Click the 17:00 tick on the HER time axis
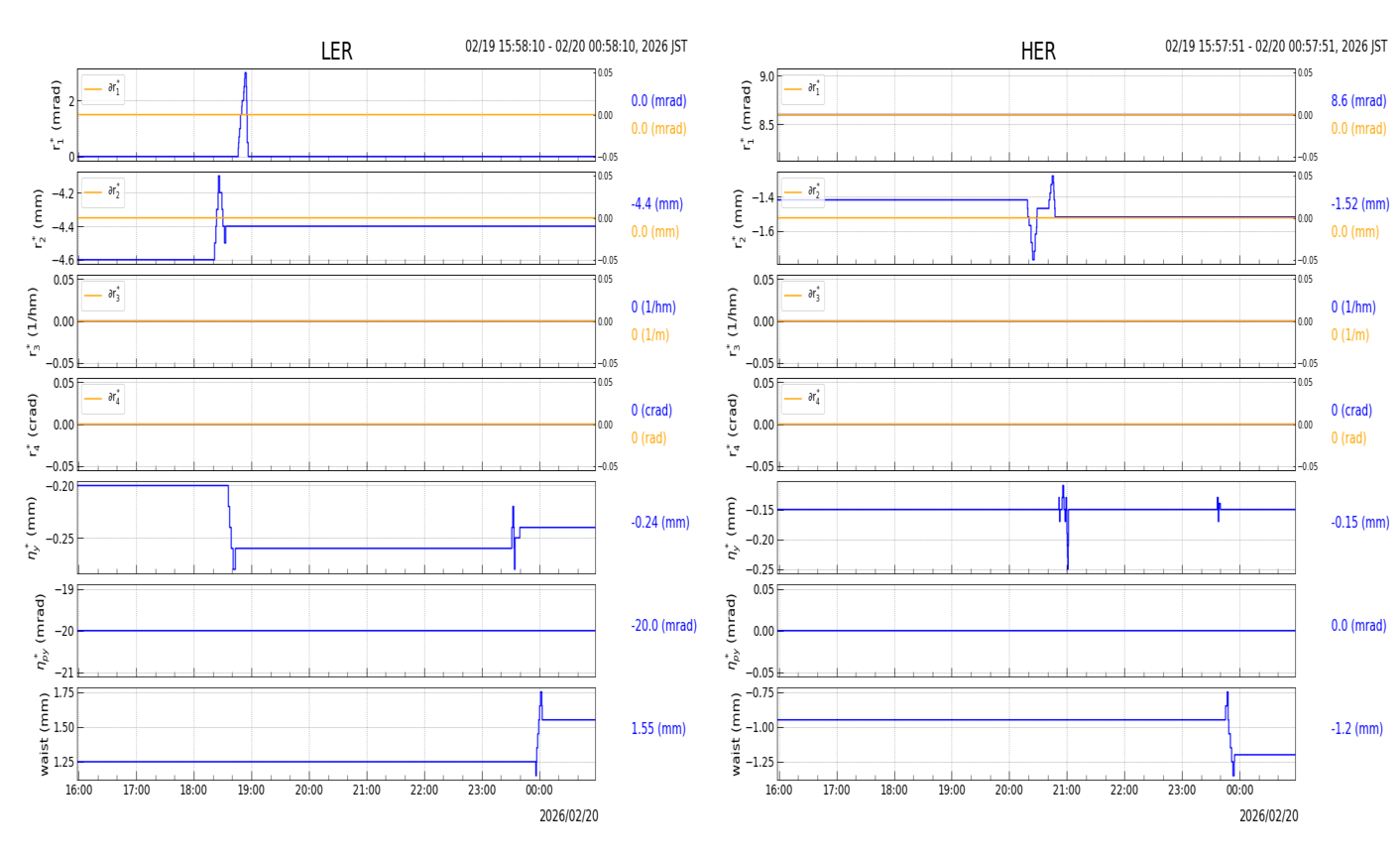 [837, 791]
